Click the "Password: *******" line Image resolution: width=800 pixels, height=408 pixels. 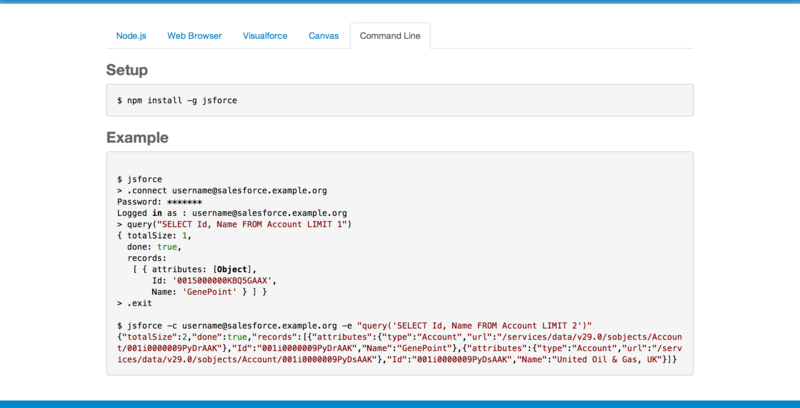[159, 202]
